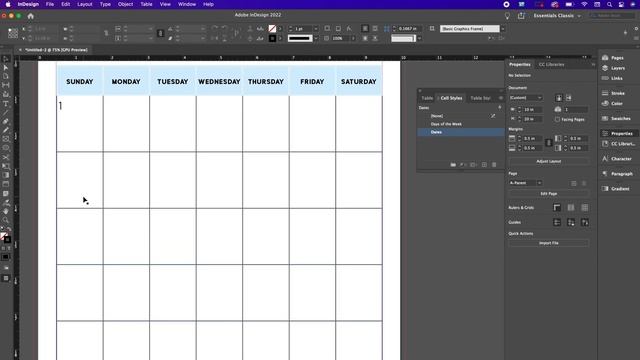Image resolution: width=640 pixels, height=360 pixels.
Task: Click the fill color swatch in Control bar
Action: tap(272, 29)
